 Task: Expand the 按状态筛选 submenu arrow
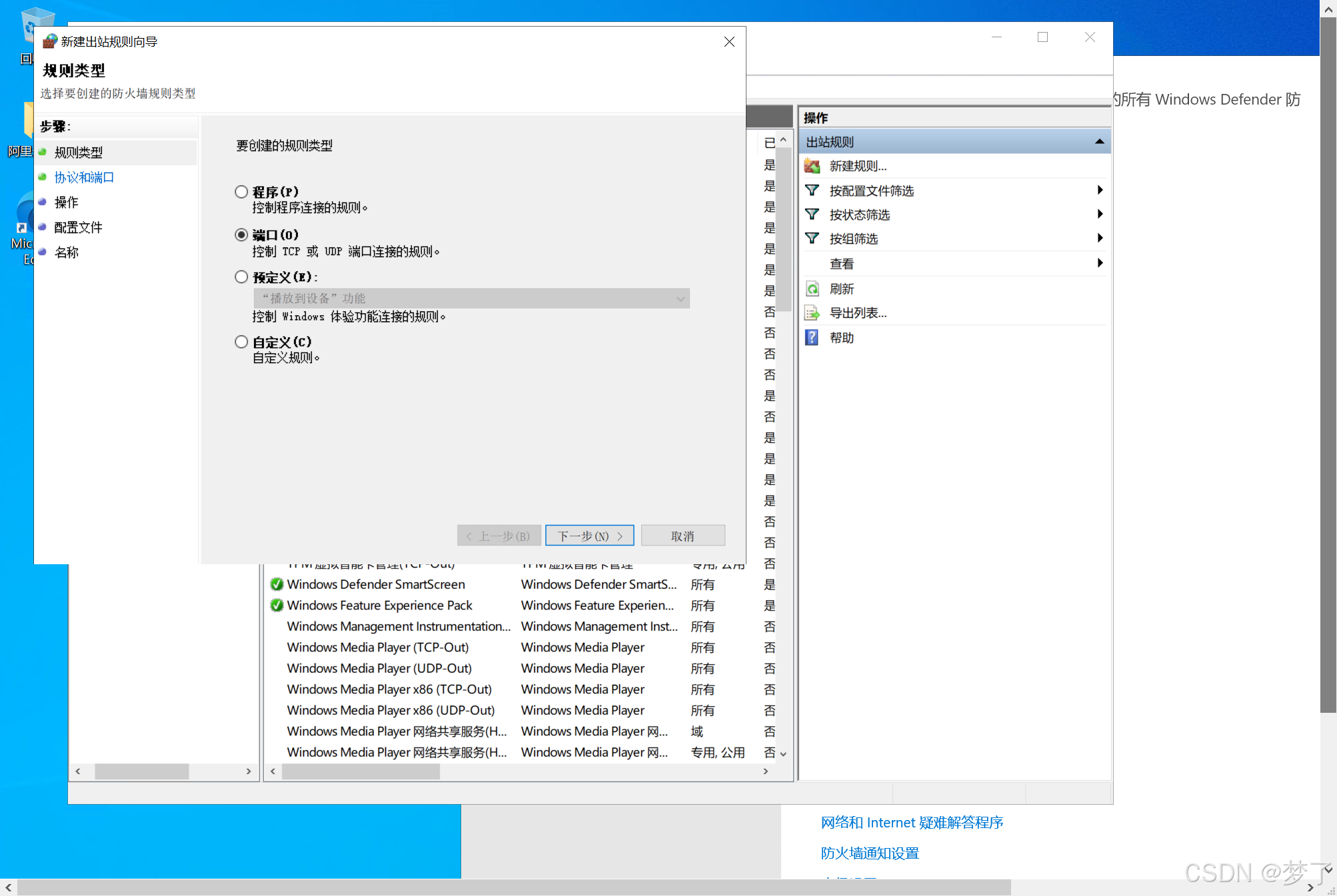point(1100,215)
